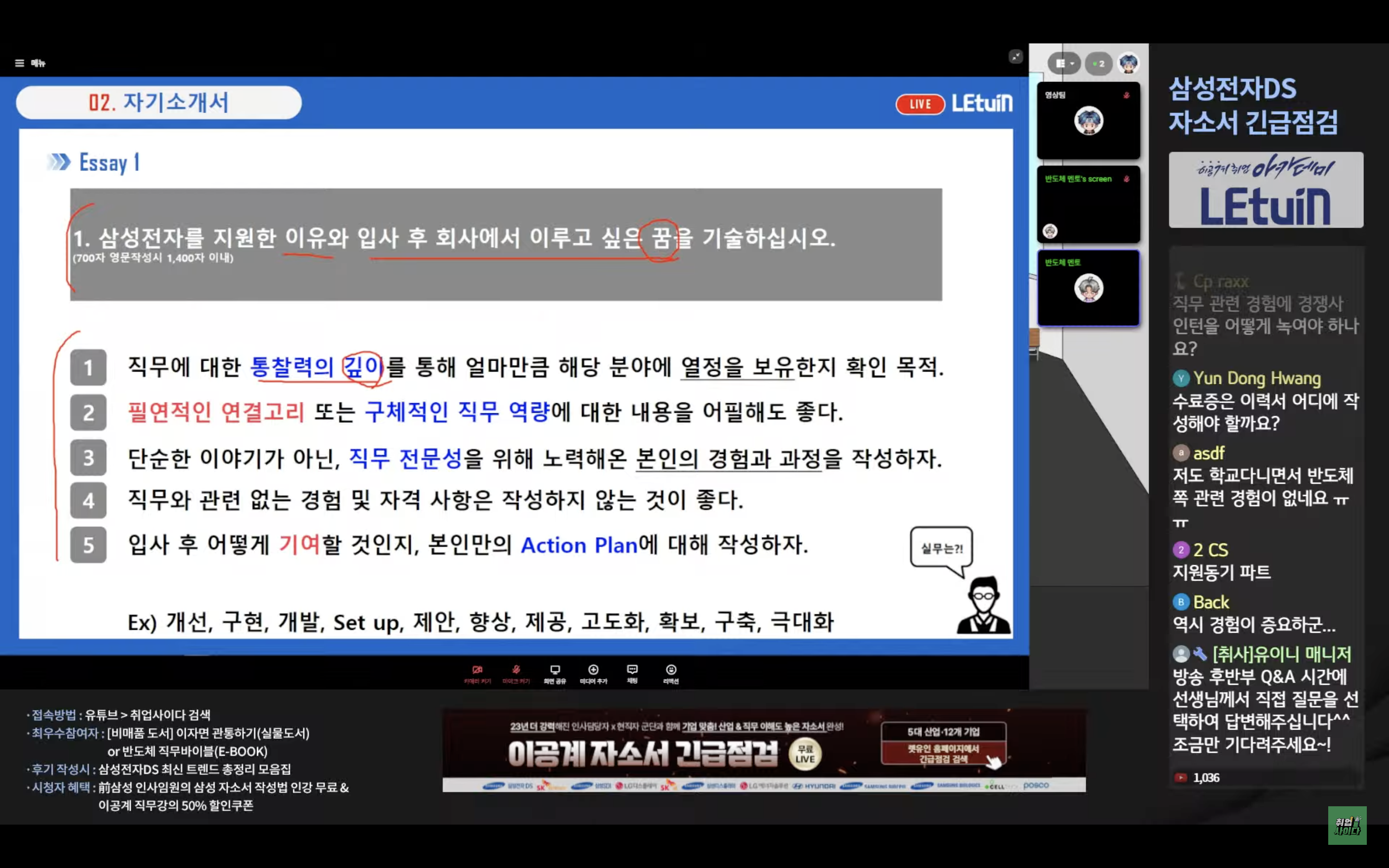Click the mentor cartoon figure on slide

click(x=984, y=605)
